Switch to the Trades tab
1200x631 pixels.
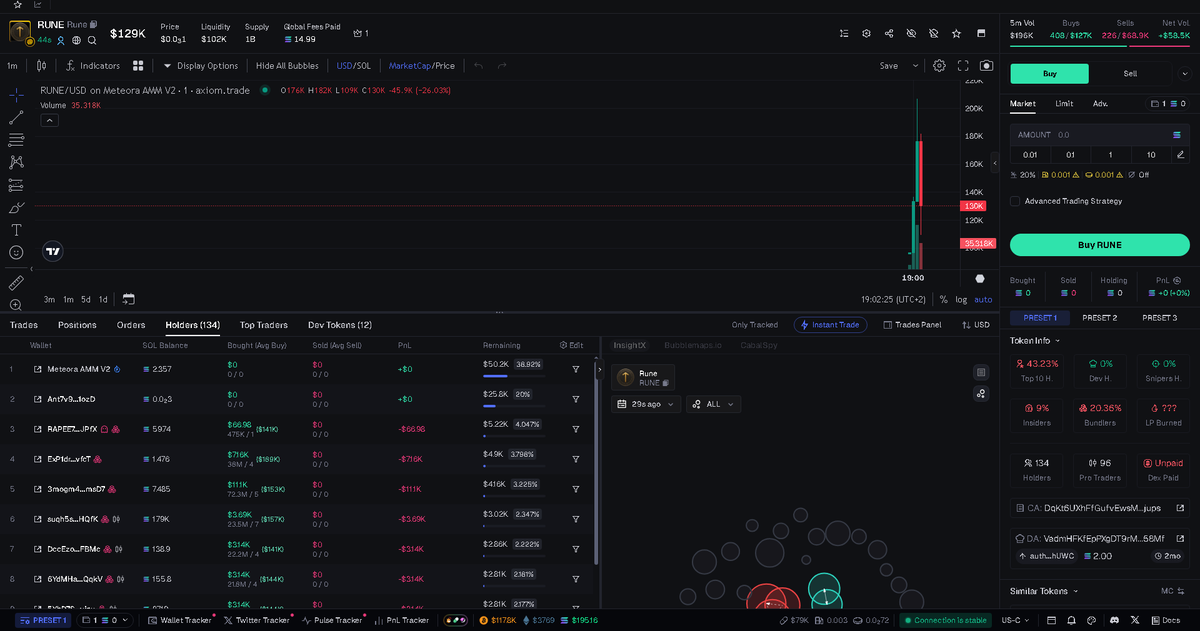[x=23, y=325]
